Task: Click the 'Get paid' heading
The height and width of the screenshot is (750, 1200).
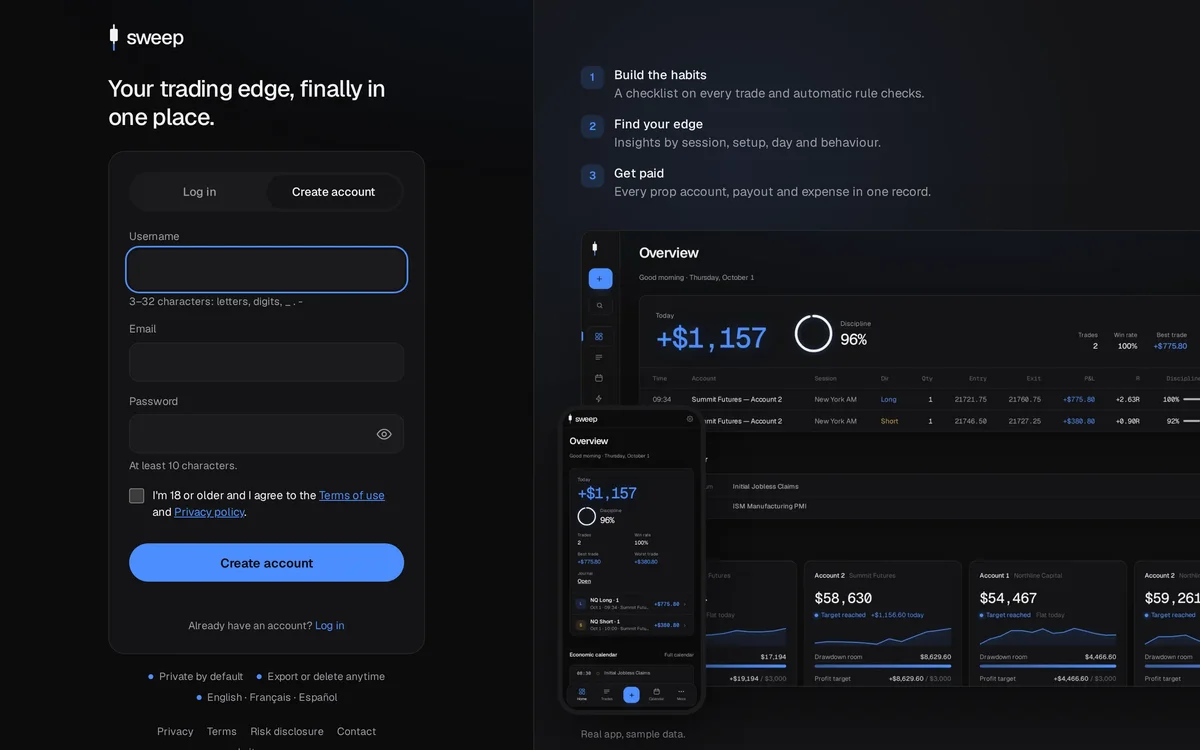Action: [639, 173]
